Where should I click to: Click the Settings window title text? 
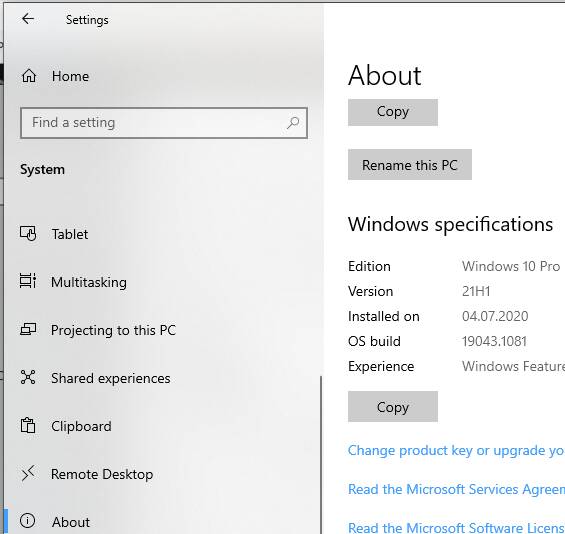(x=87, y=20)
